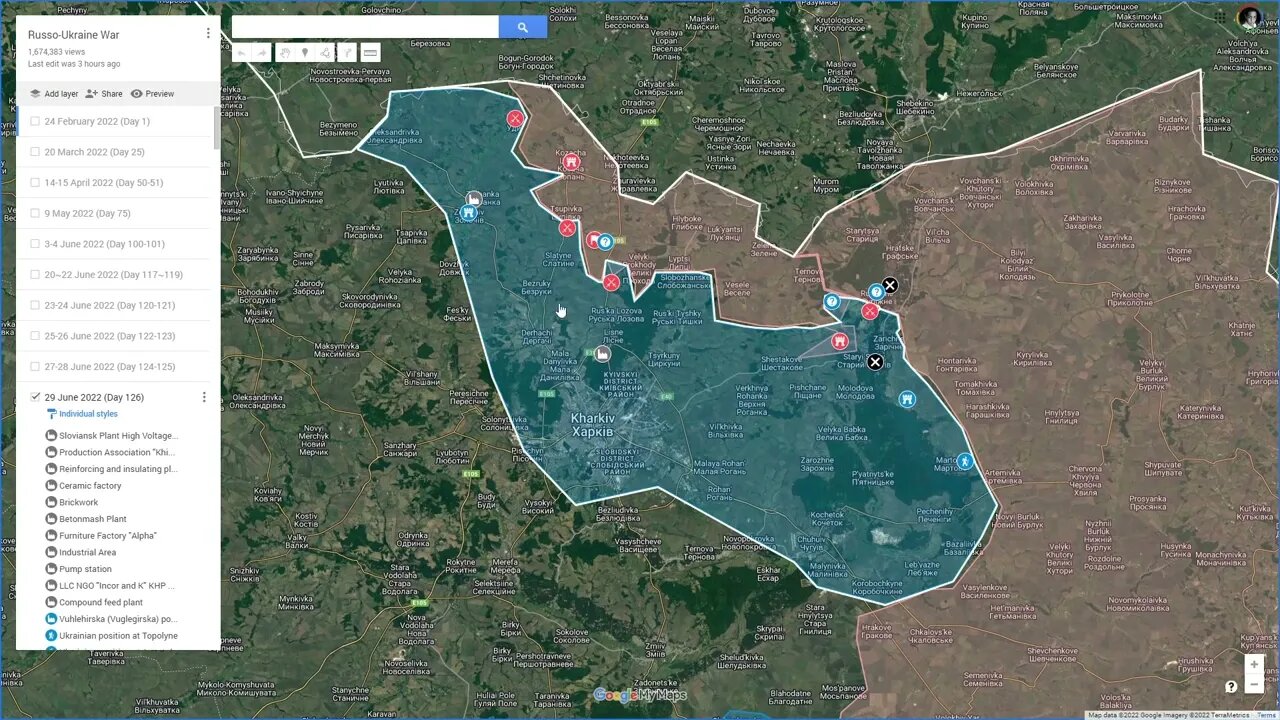Click Add layer
This screenshot has width=1280, height=720.
tap(53, 94)
